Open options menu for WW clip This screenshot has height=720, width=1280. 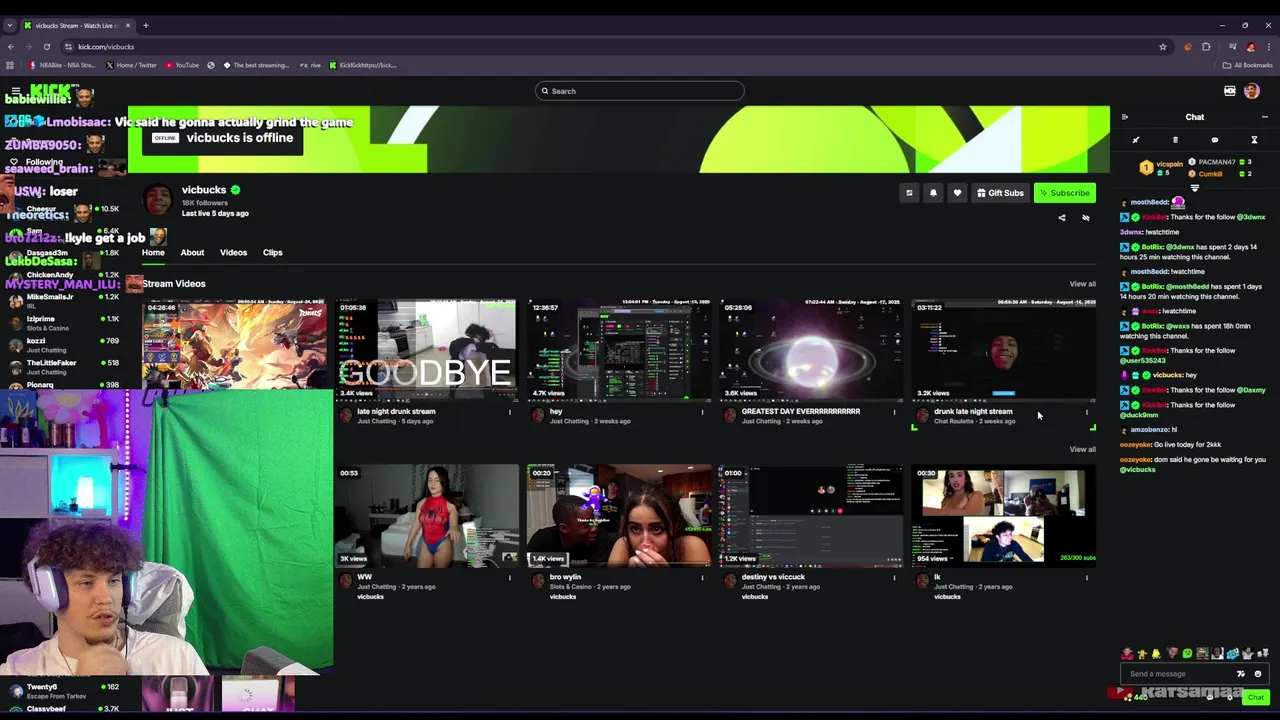[509, 578]
